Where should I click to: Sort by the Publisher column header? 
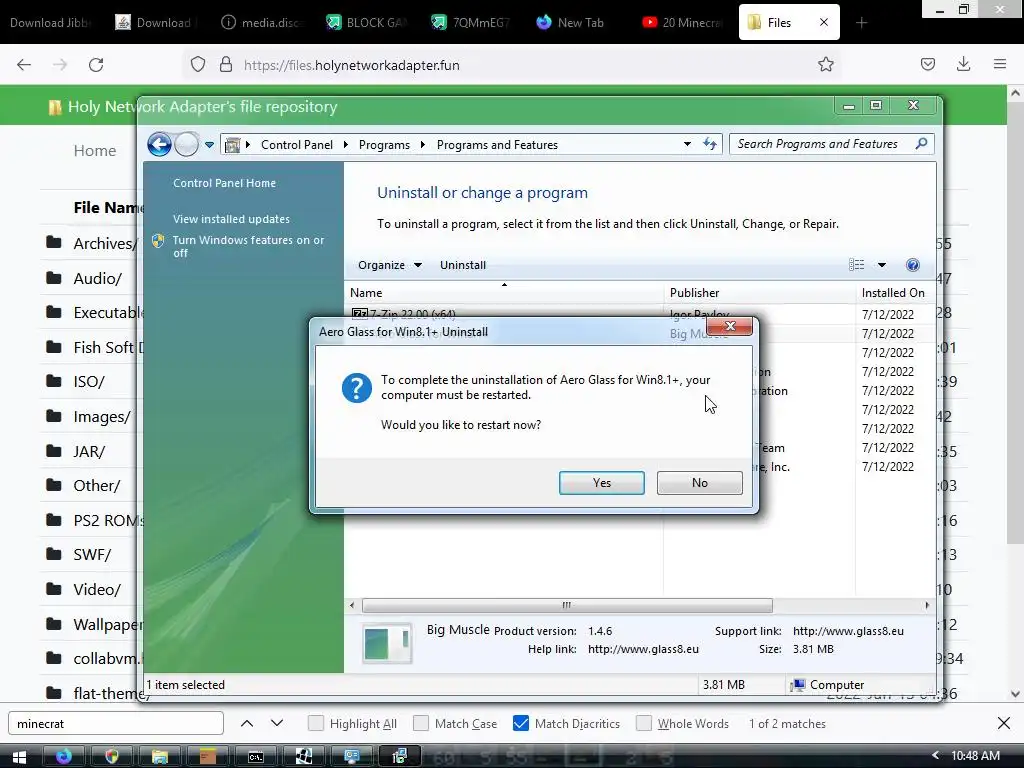tap(760, 293)
